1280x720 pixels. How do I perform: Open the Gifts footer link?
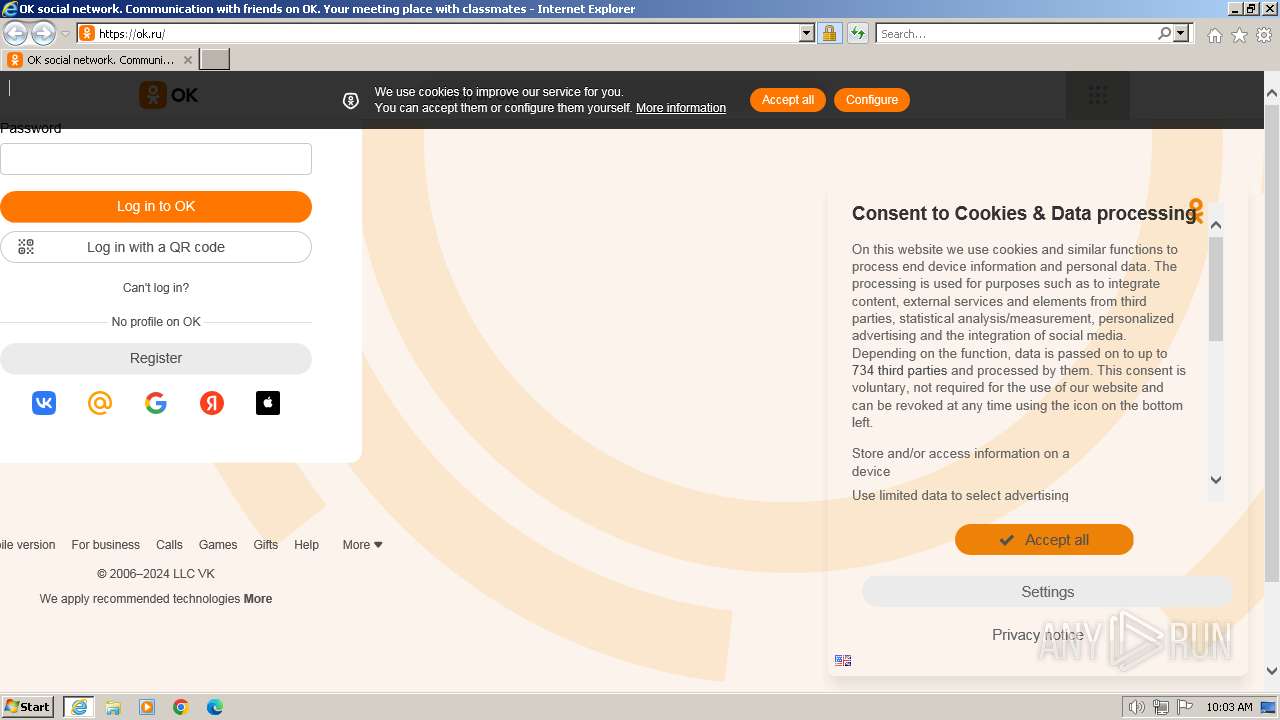265,545
